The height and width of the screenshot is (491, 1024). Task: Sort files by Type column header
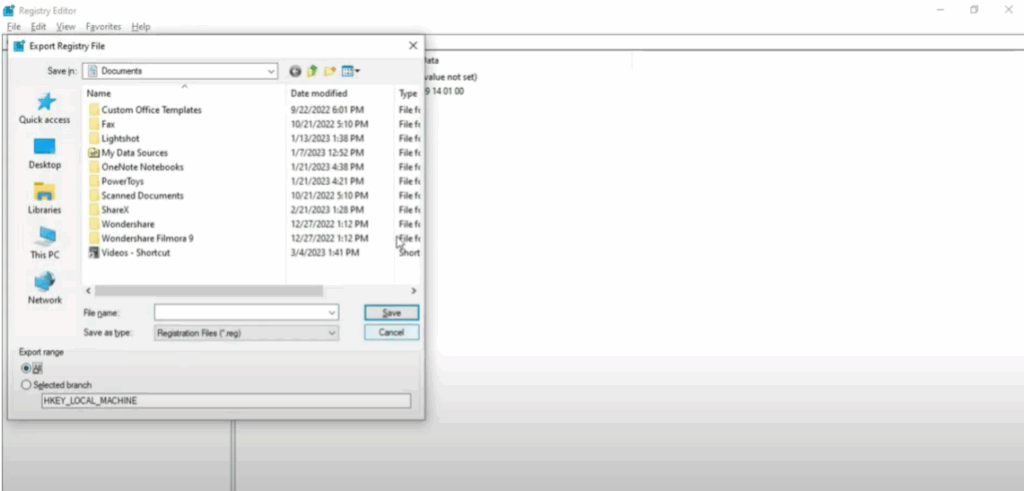pos(408,93)
